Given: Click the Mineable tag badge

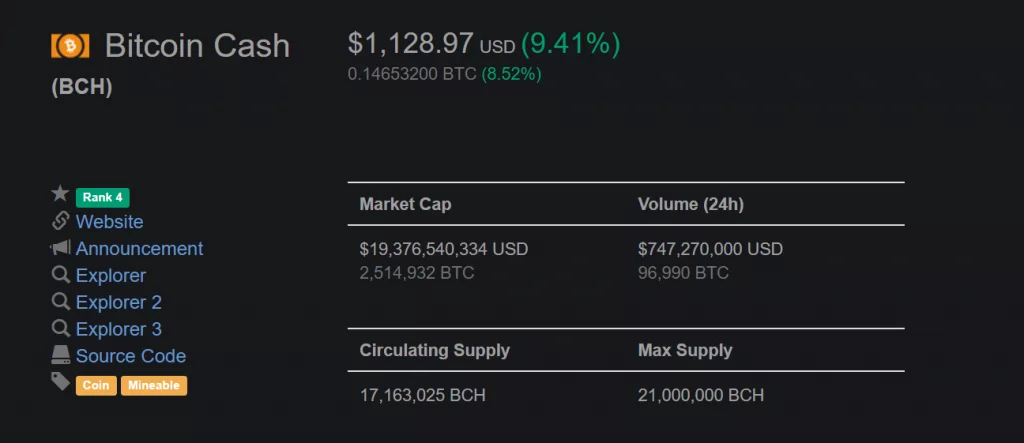Looking at the screenshot, I should (154, 386).
